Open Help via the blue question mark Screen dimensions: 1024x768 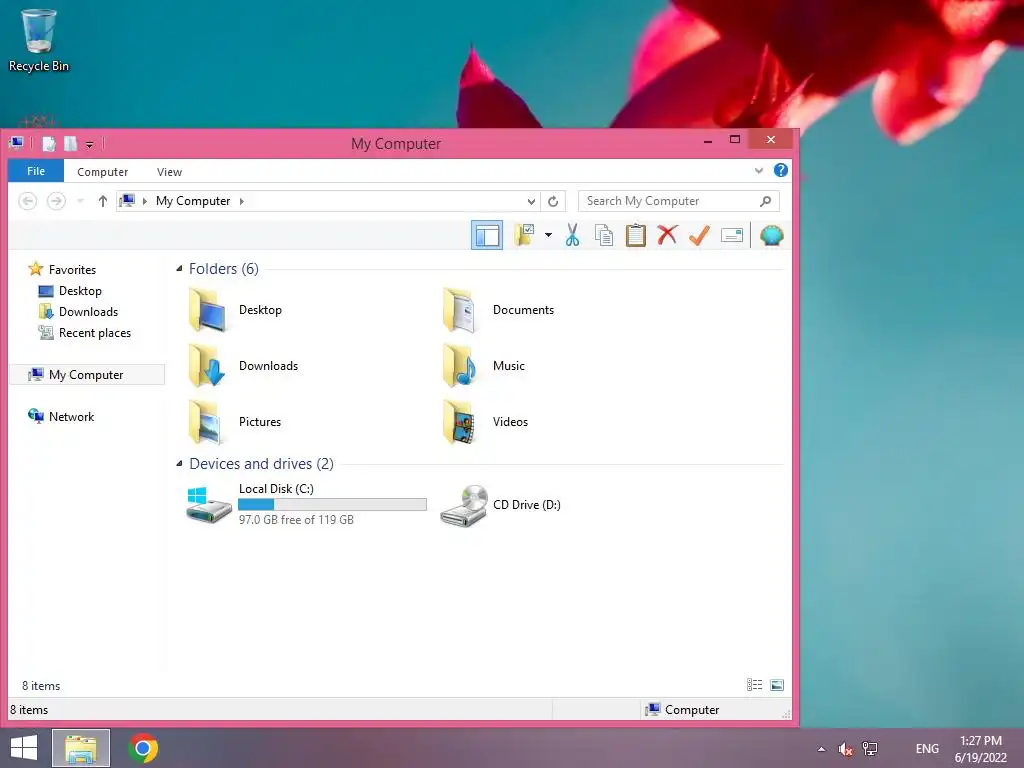(x=780, y=170)
